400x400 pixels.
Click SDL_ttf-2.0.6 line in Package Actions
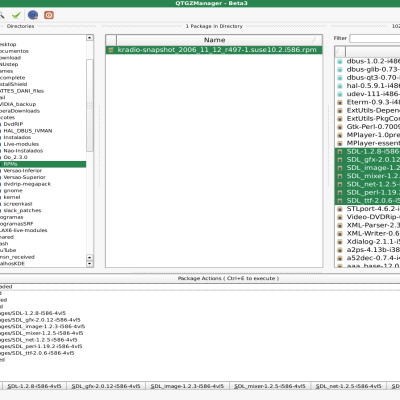[x=37, y=353]
